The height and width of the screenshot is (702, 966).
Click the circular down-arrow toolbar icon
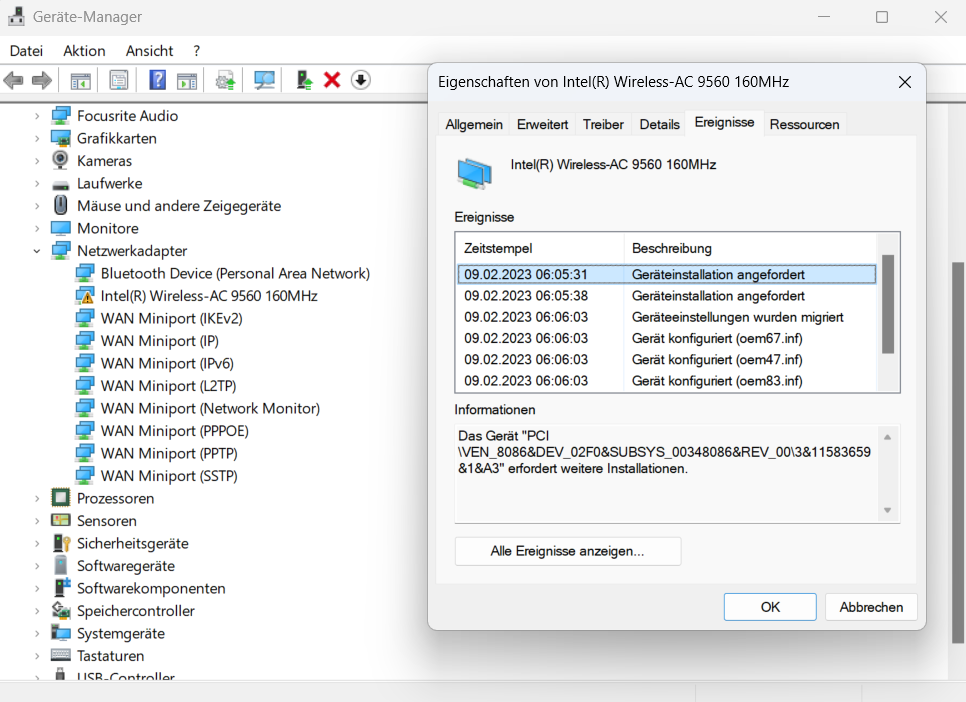[360, 80]
